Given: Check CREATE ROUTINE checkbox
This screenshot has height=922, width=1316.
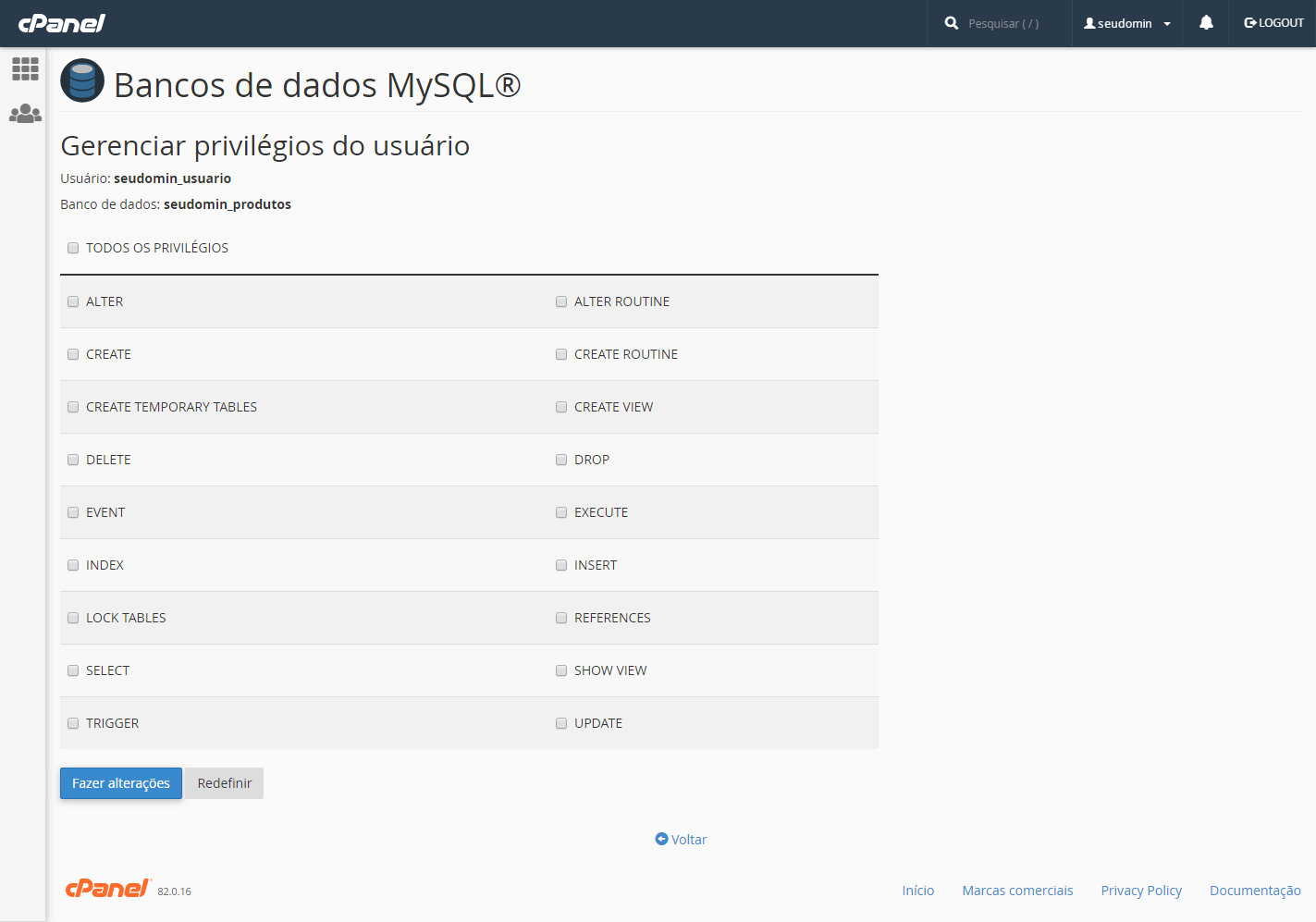Looking at the screenshot, I should coord(561,354).
